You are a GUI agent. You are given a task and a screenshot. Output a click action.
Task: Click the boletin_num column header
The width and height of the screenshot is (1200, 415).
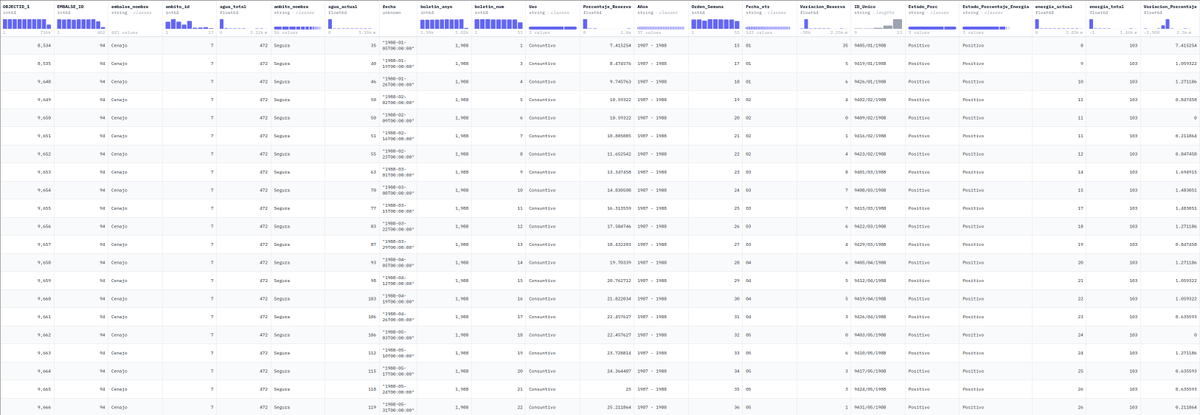pyautogui.click(x=490, y=6)
